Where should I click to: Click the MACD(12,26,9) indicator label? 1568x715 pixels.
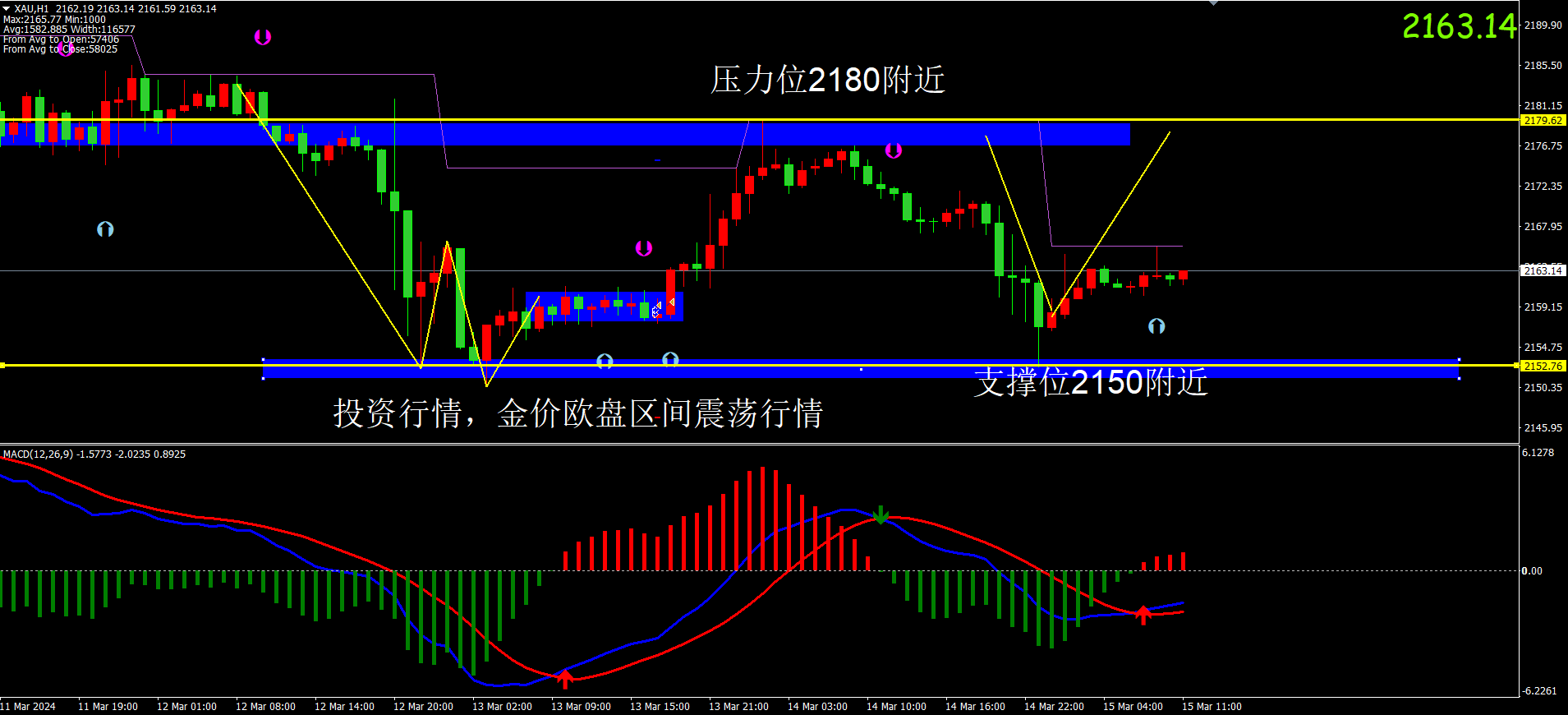coord(94,454)
